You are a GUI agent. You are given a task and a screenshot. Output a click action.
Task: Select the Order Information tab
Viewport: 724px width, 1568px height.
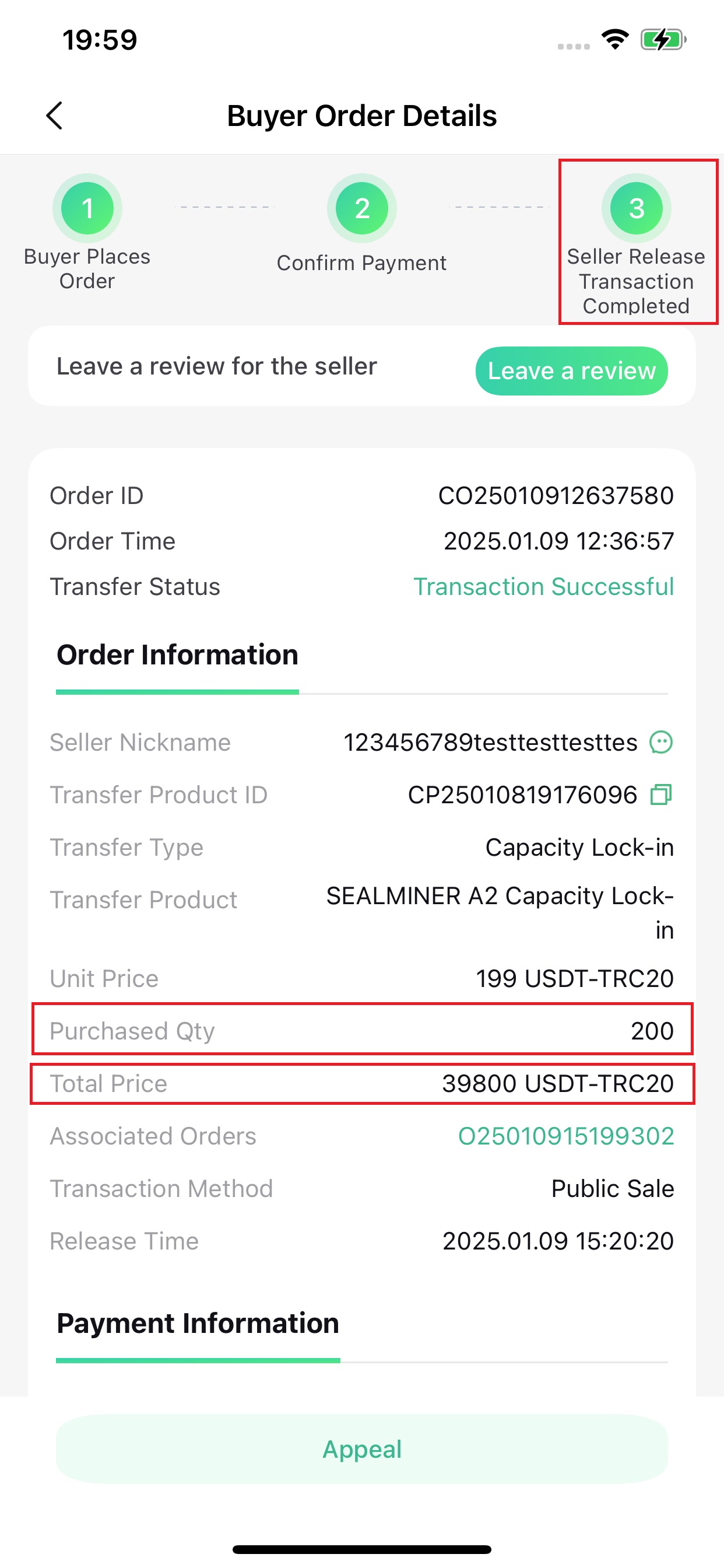pyautogui.click(x=177, y=656)
